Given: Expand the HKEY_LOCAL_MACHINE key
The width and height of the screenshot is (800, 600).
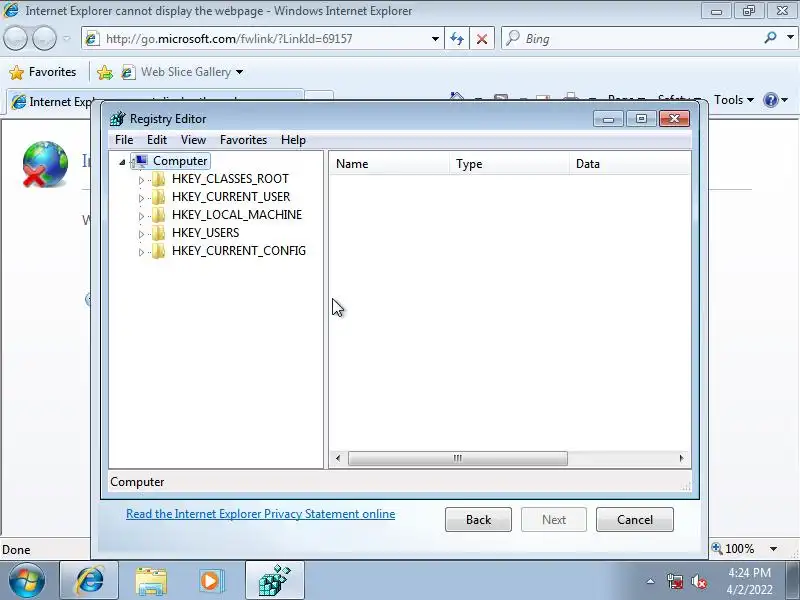Looking at the screenshot, I should 141,216.
